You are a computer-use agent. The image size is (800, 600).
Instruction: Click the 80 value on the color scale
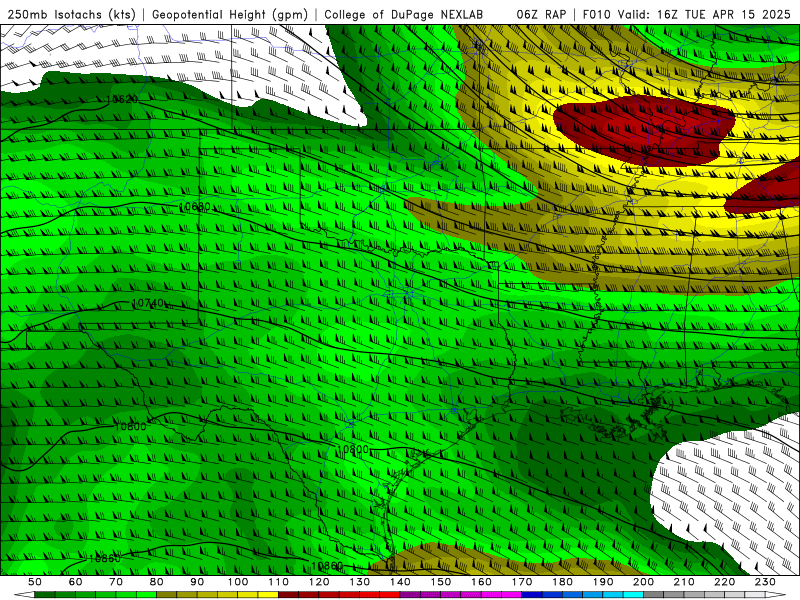coord(157,582)
